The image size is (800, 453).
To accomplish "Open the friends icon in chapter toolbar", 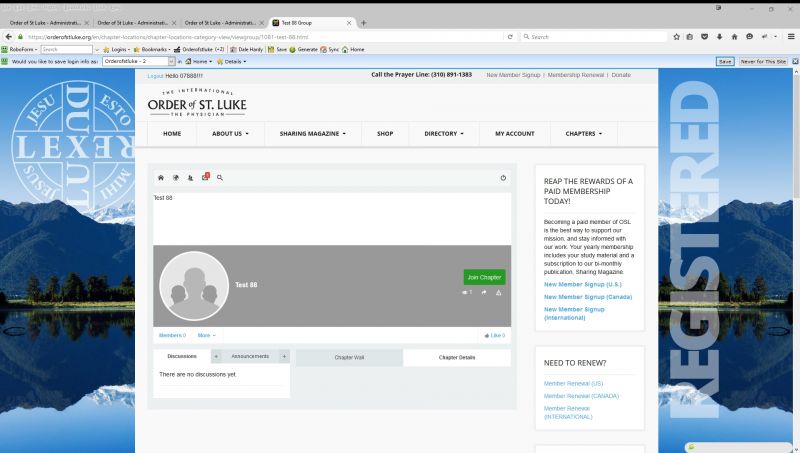I will [x=190, y=178].
